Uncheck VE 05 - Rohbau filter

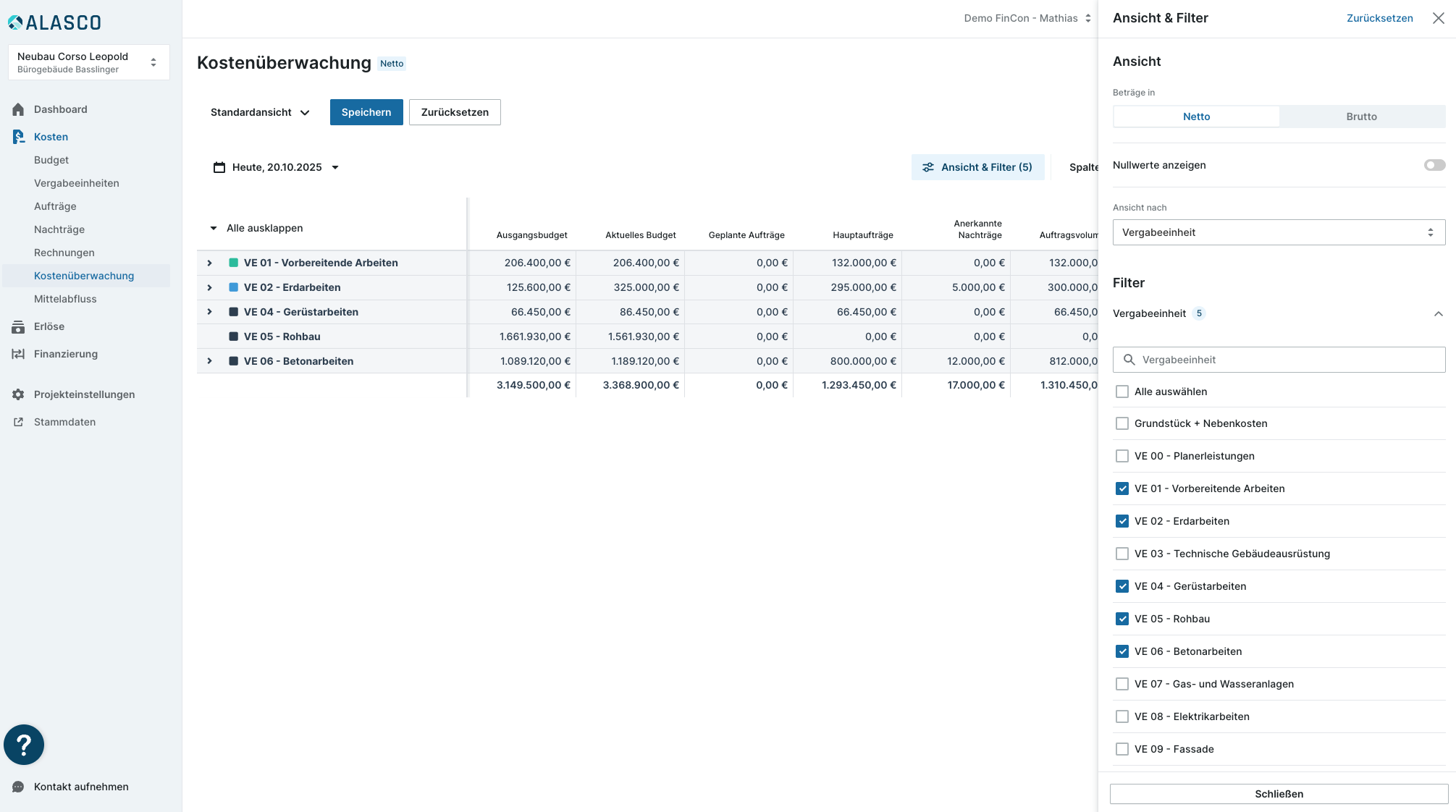pos(1122,619)
